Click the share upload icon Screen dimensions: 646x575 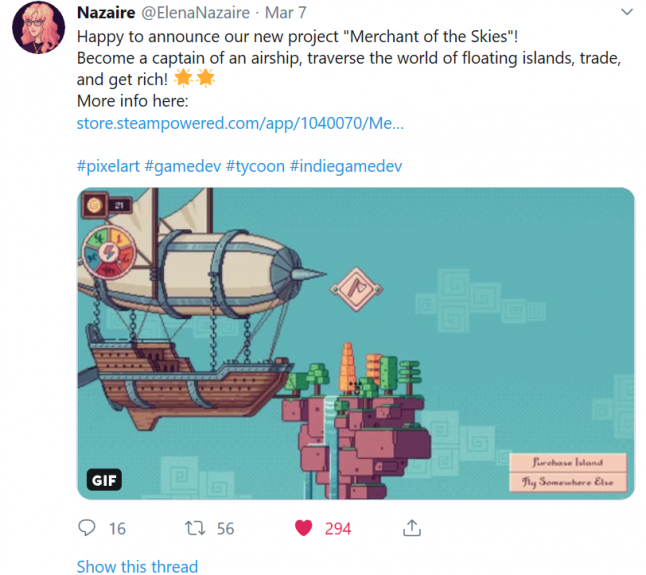(412, 528)
